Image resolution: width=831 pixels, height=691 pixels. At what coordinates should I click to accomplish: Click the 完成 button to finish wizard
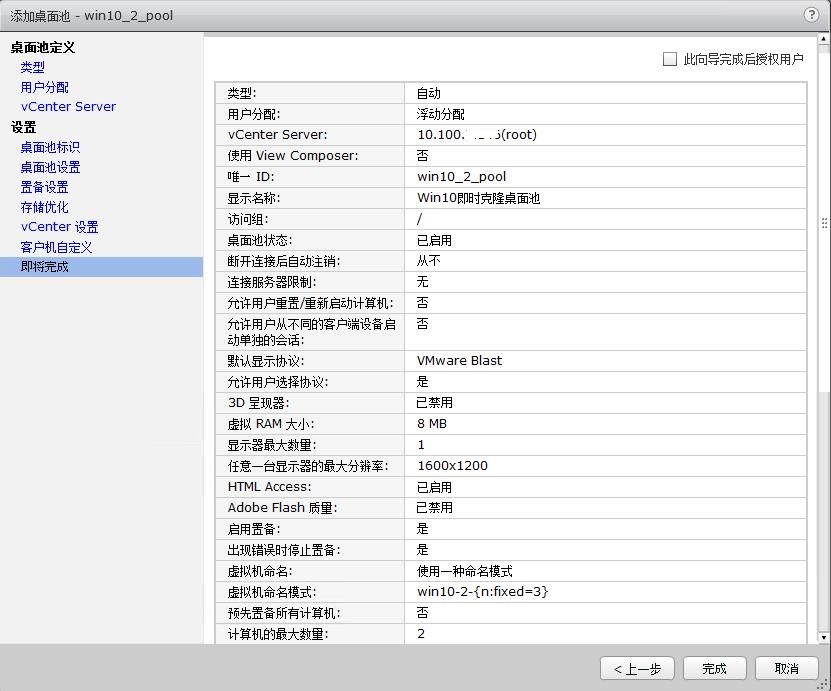coord(714,668)
